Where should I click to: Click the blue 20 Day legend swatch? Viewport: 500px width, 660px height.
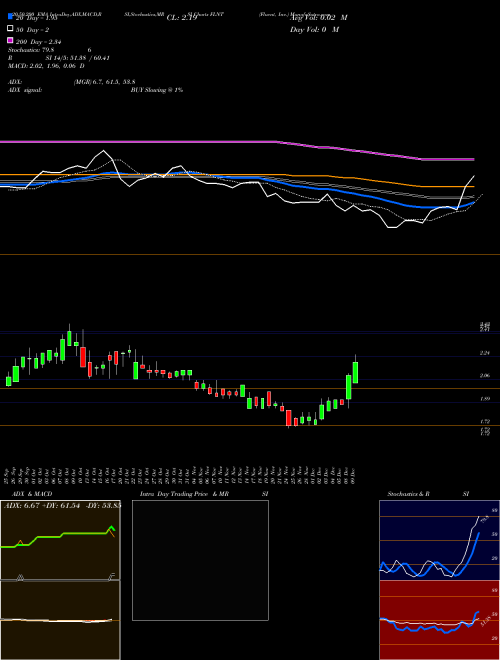click(x=10, y=17)
